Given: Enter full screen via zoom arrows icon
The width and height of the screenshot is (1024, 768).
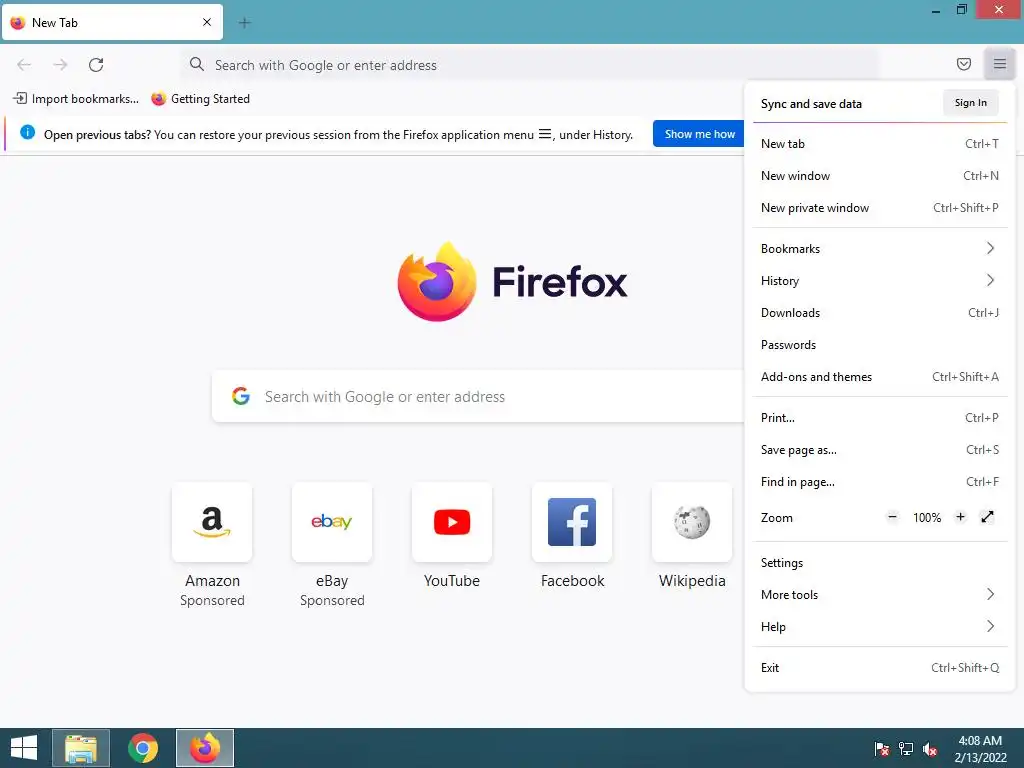Looking at the screenshot, I should tap(987, 517).
